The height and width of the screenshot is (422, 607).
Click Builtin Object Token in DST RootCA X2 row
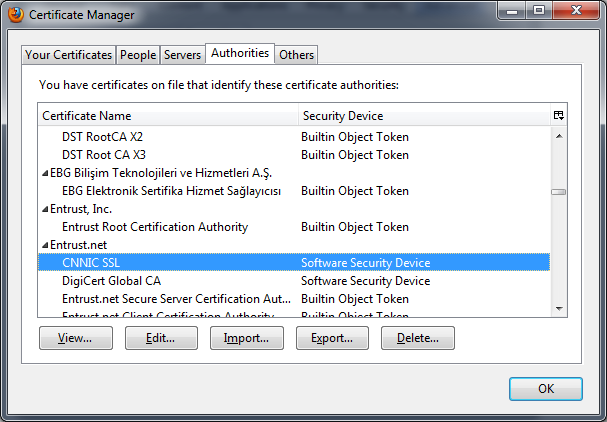point(355,137)
